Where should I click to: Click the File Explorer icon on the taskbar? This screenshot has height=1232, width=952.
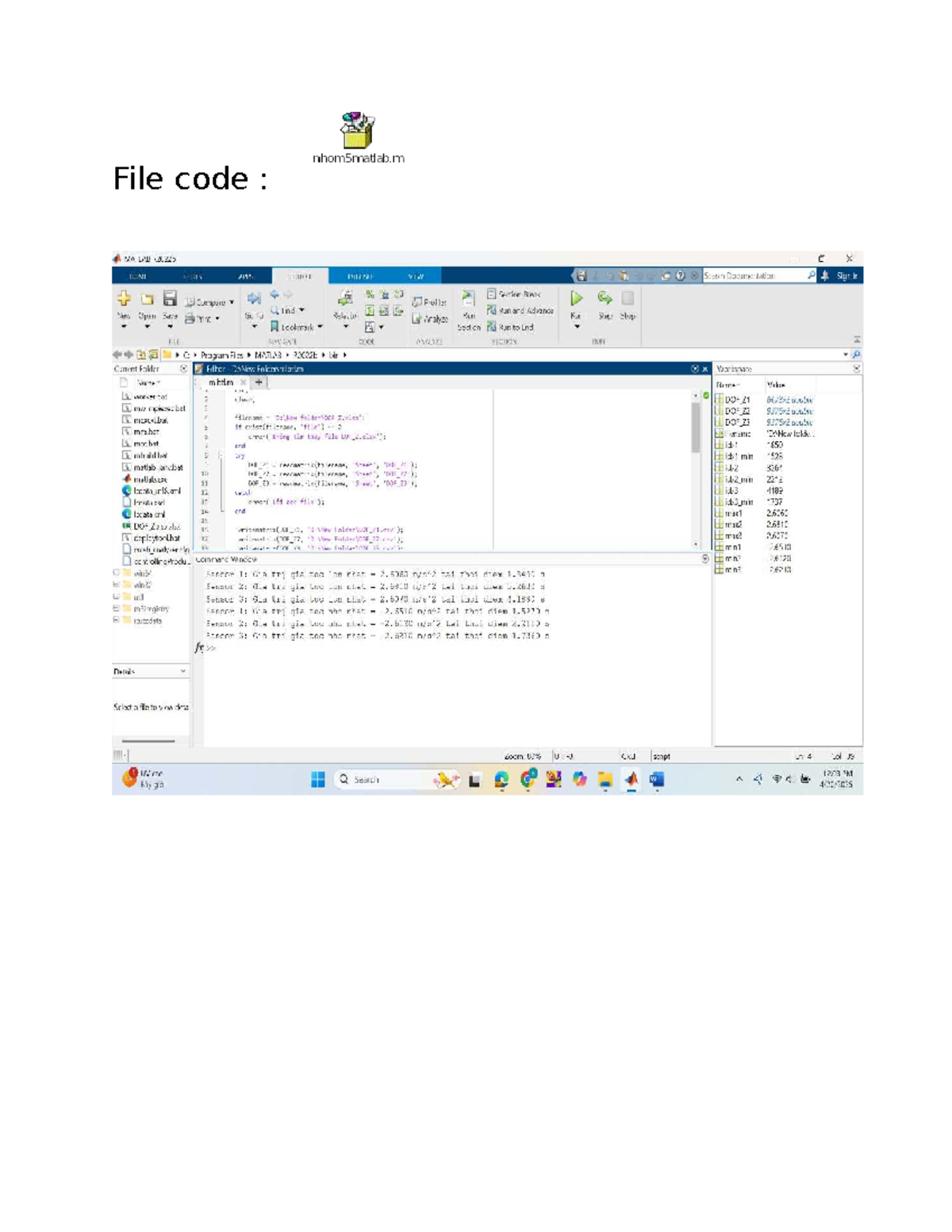[605, 780]
